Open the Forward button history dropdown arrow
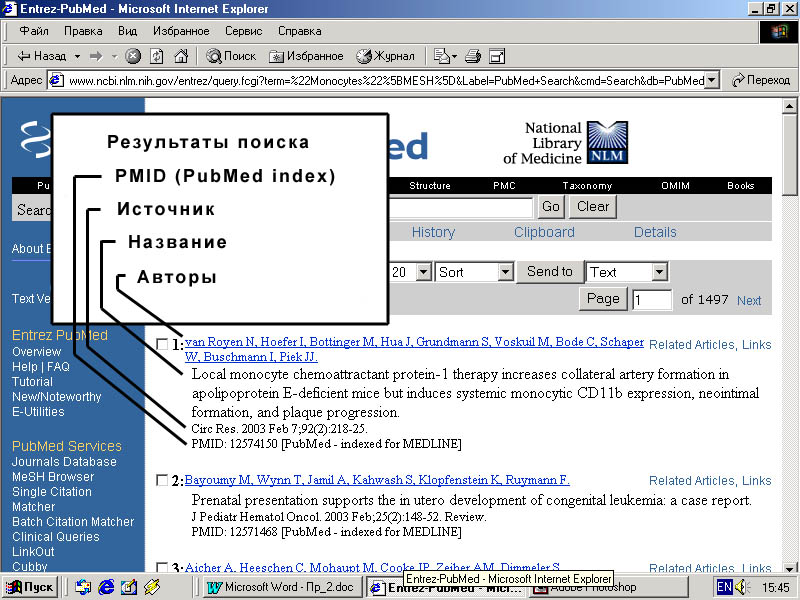The image size is (800, 600). pos(114,56)
